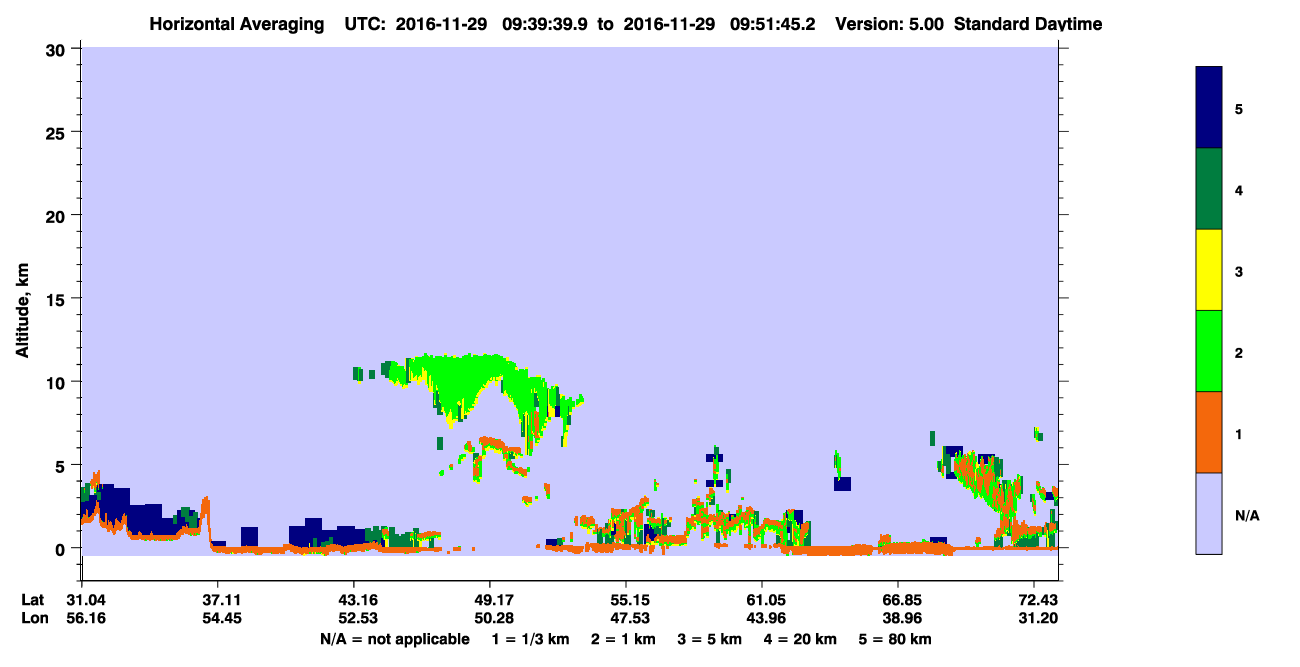The height and width of the screenshot is (667, 1300).
Task: Click the 'Lat' row label
Action: (x=33, y=599)
